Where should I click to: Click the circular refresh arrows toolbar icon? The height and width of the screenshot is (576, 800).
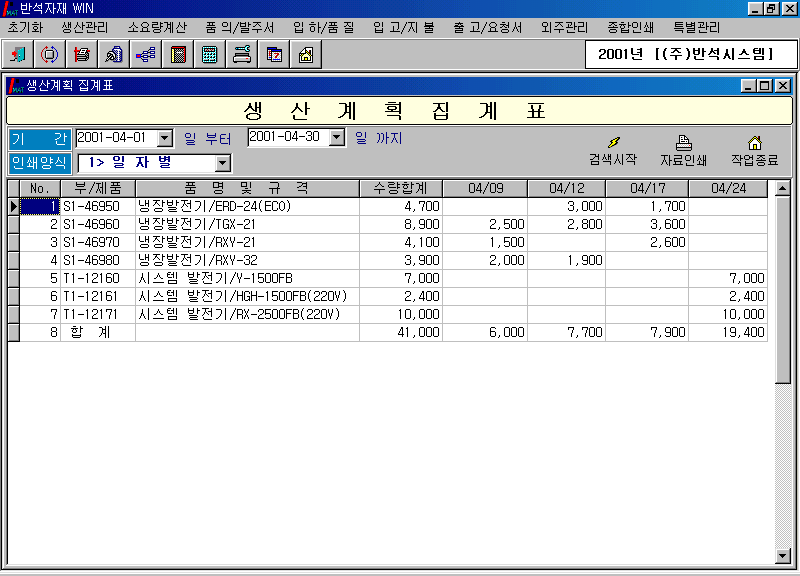49,55
